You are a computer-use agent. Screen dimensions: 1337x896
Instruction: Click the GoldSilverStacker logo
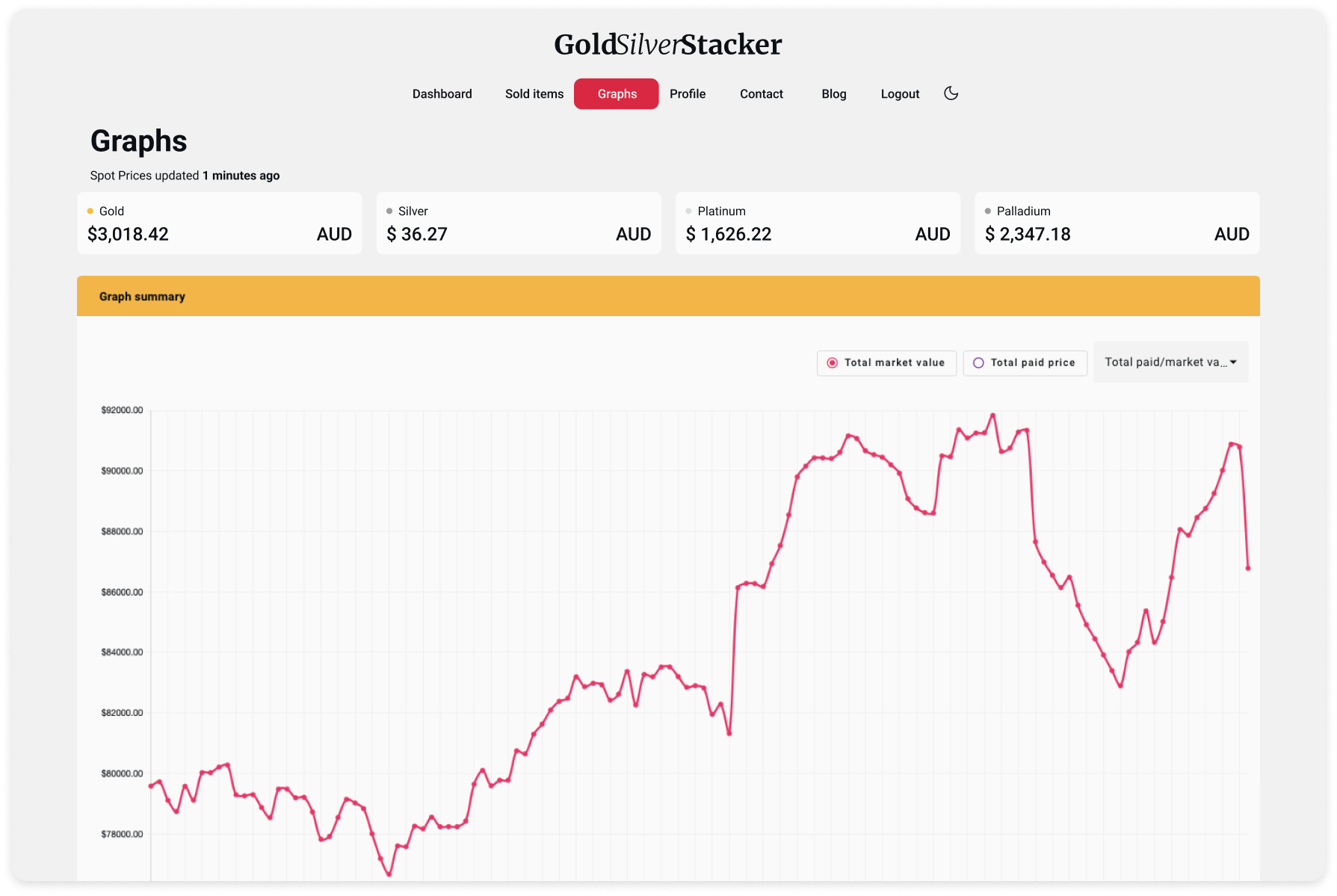(x=667, y=45)
